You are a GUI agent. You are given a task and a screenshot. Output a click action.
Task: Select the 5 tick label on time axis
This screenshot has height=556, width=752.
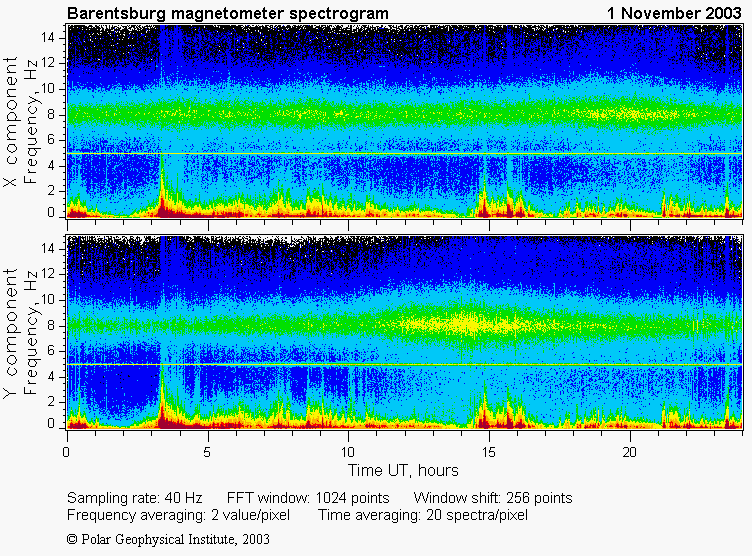pyautogui.click(x=208, y=451)
